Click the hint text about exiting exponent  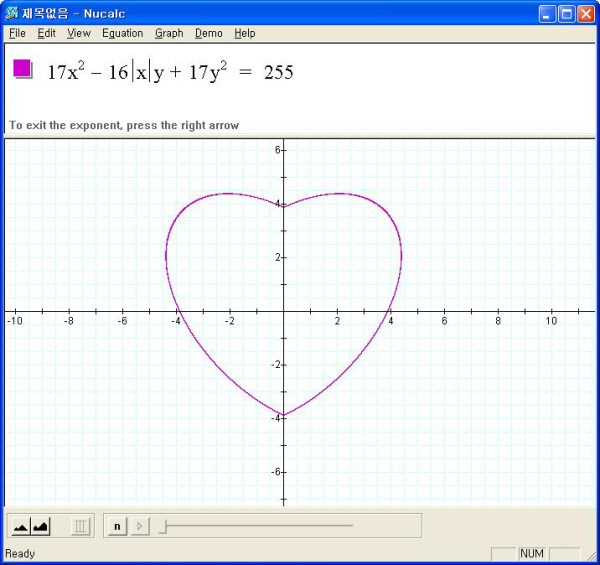coord(124,125)
